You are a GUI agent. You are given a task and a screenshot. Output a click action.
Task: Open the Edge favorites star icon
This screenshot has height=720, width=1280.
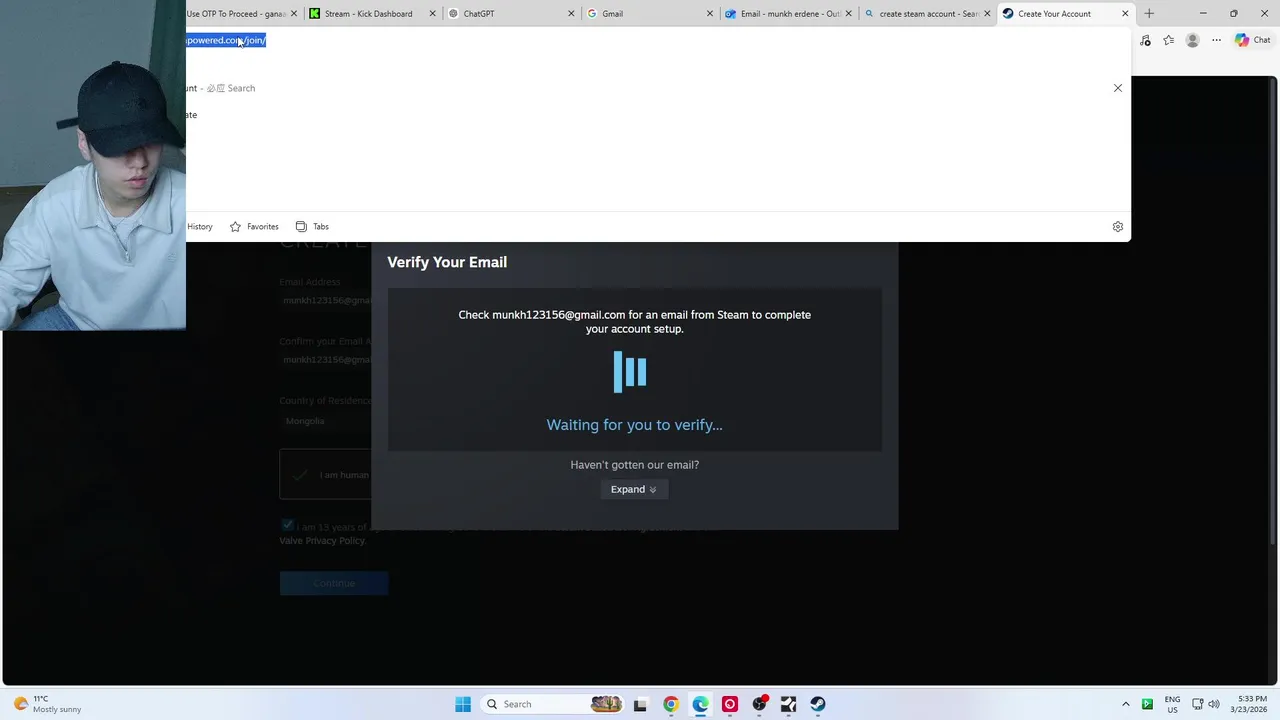tap(1169, 41)
